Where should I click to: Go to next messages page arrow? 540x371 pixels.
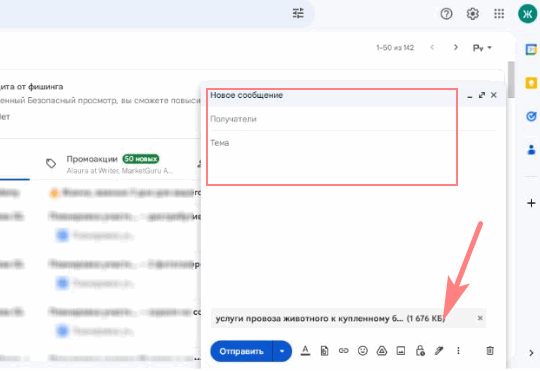coord(456,47)
